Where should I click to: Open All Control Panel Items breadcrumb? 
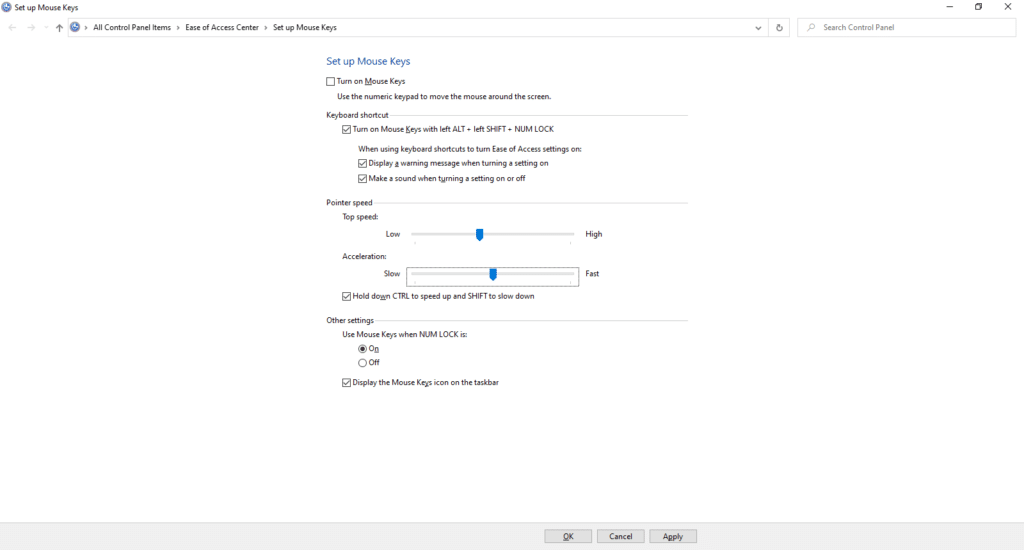tap(132, 27)
